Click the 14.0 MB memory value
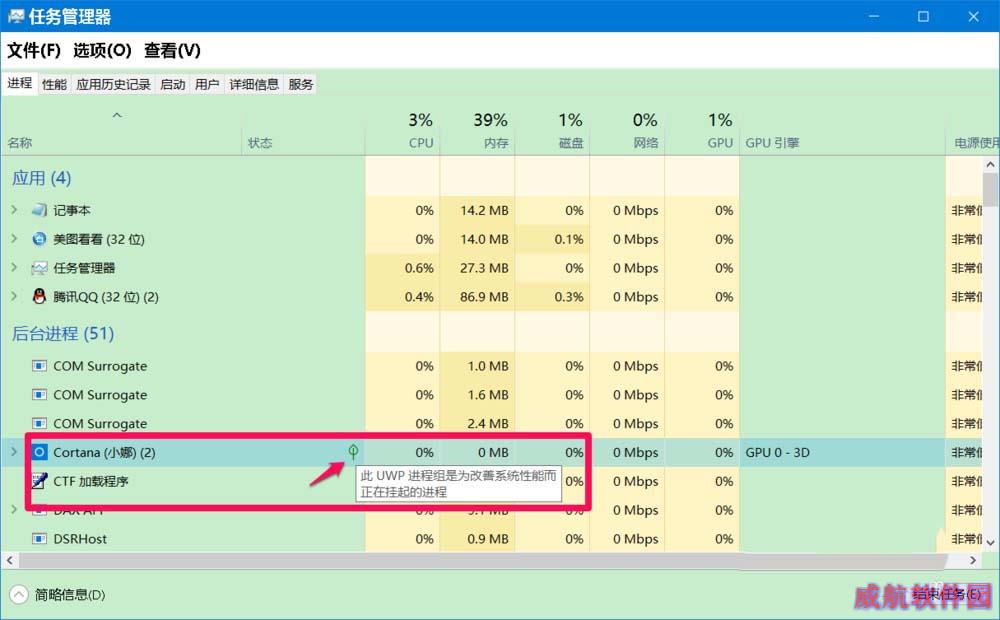 tap(484, 239)
